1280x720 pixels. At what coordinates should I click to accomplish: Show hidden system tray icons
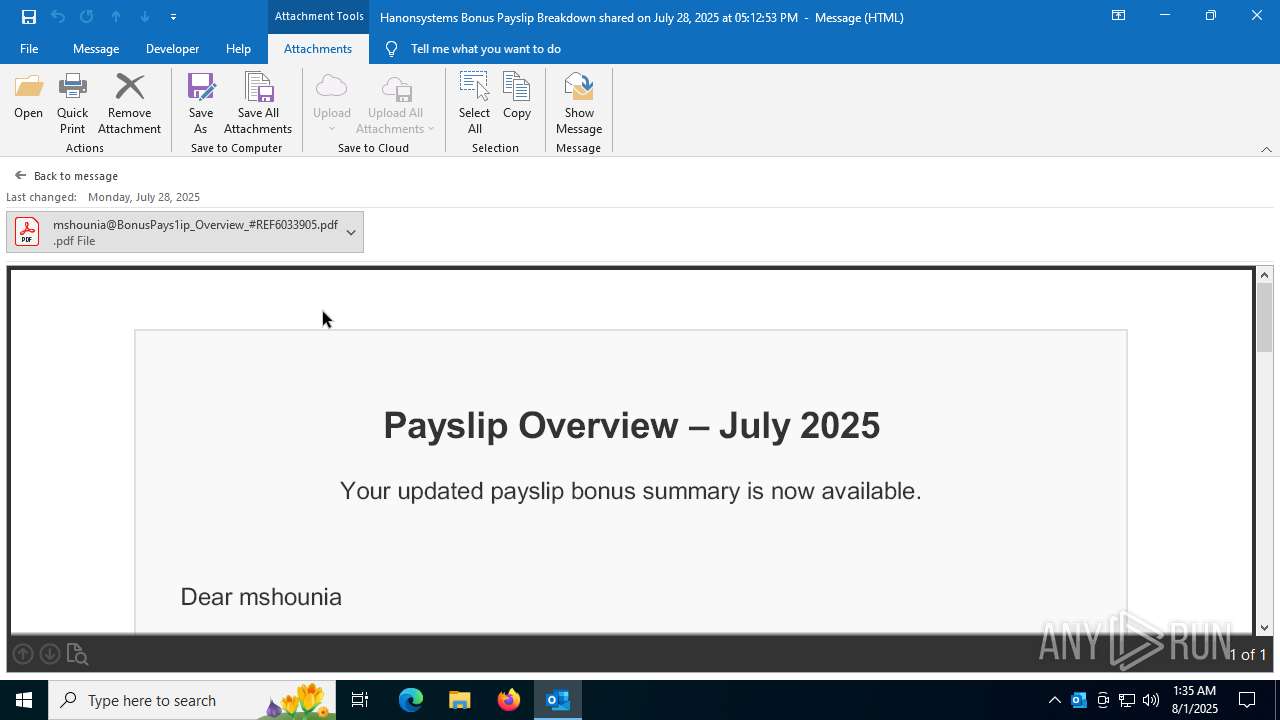[1054, 700]
